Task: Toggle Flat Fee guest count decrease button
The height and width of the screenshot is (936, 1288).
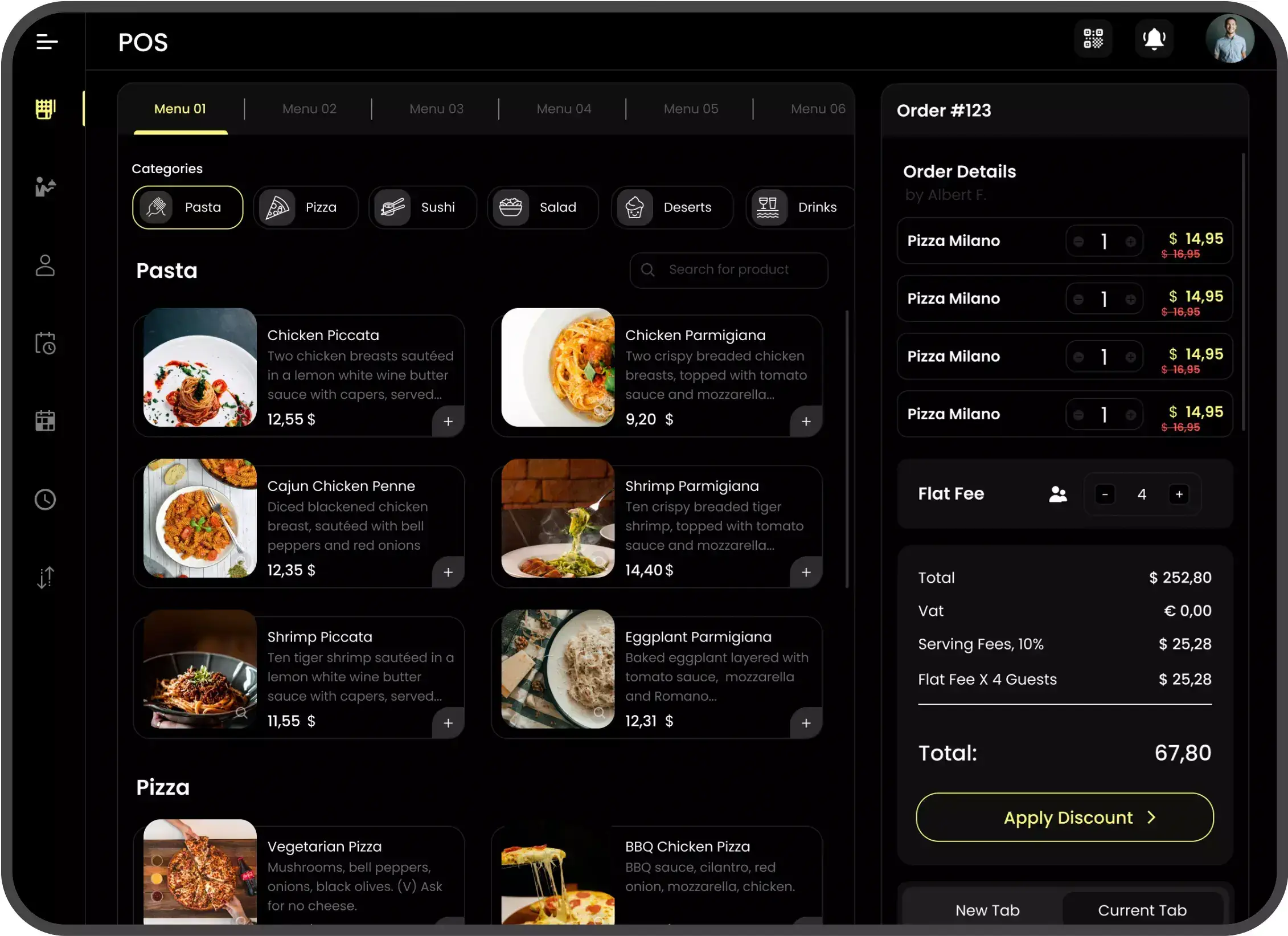Action: [1105, 494]
